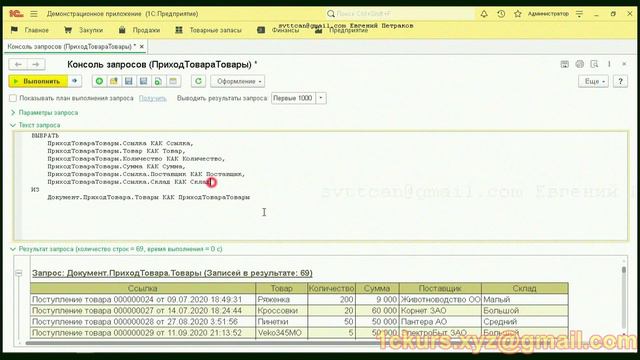Open the 1C main menu logo

(x=16, y=13)
